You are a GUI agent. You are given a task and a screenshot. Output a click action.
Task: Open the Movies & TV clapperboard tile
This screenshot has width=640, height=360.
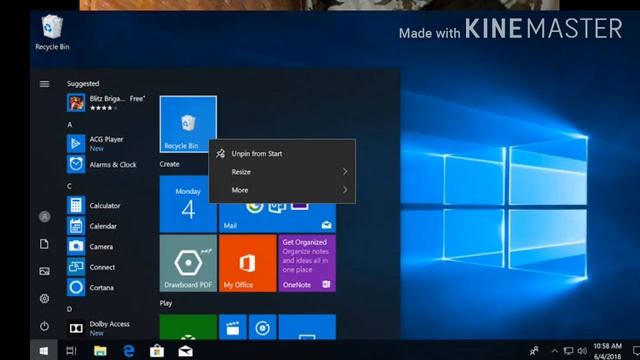tap(233, 327)
